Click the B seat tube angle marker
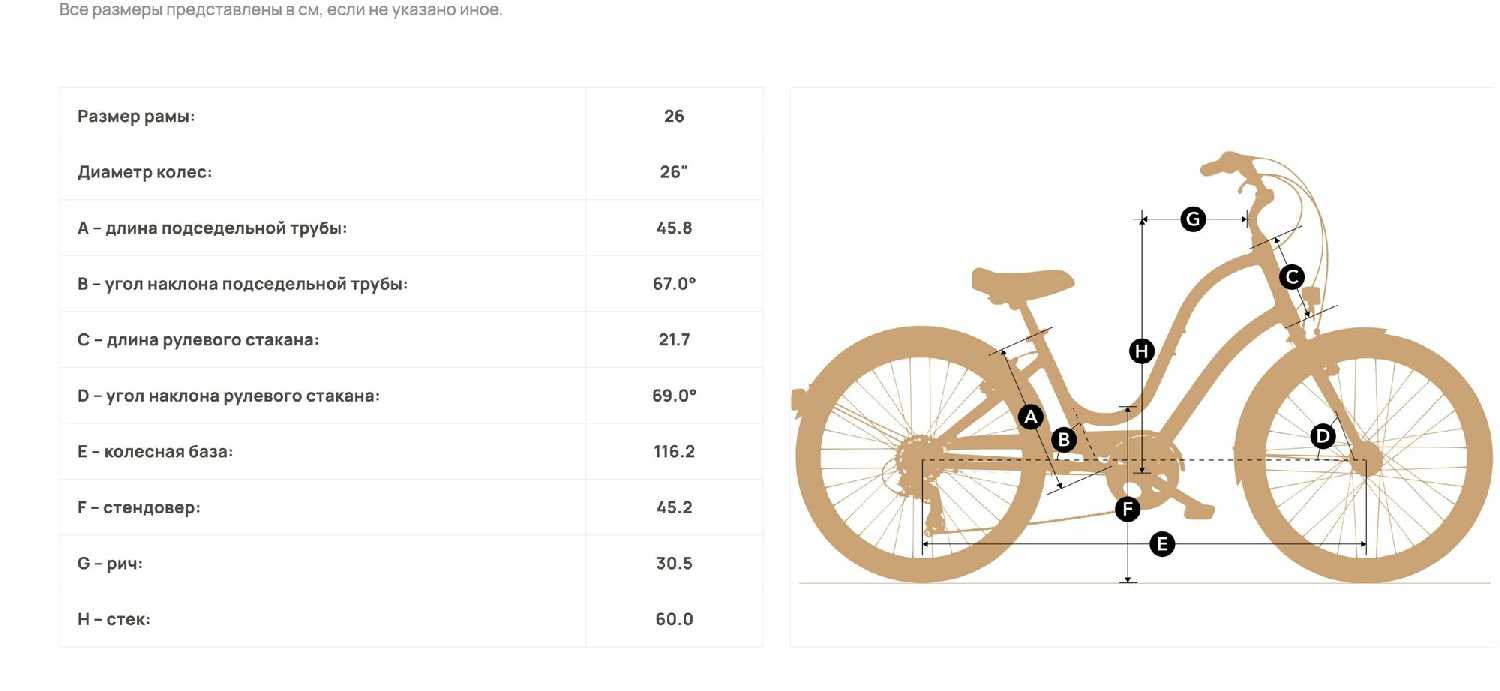 1064,439
